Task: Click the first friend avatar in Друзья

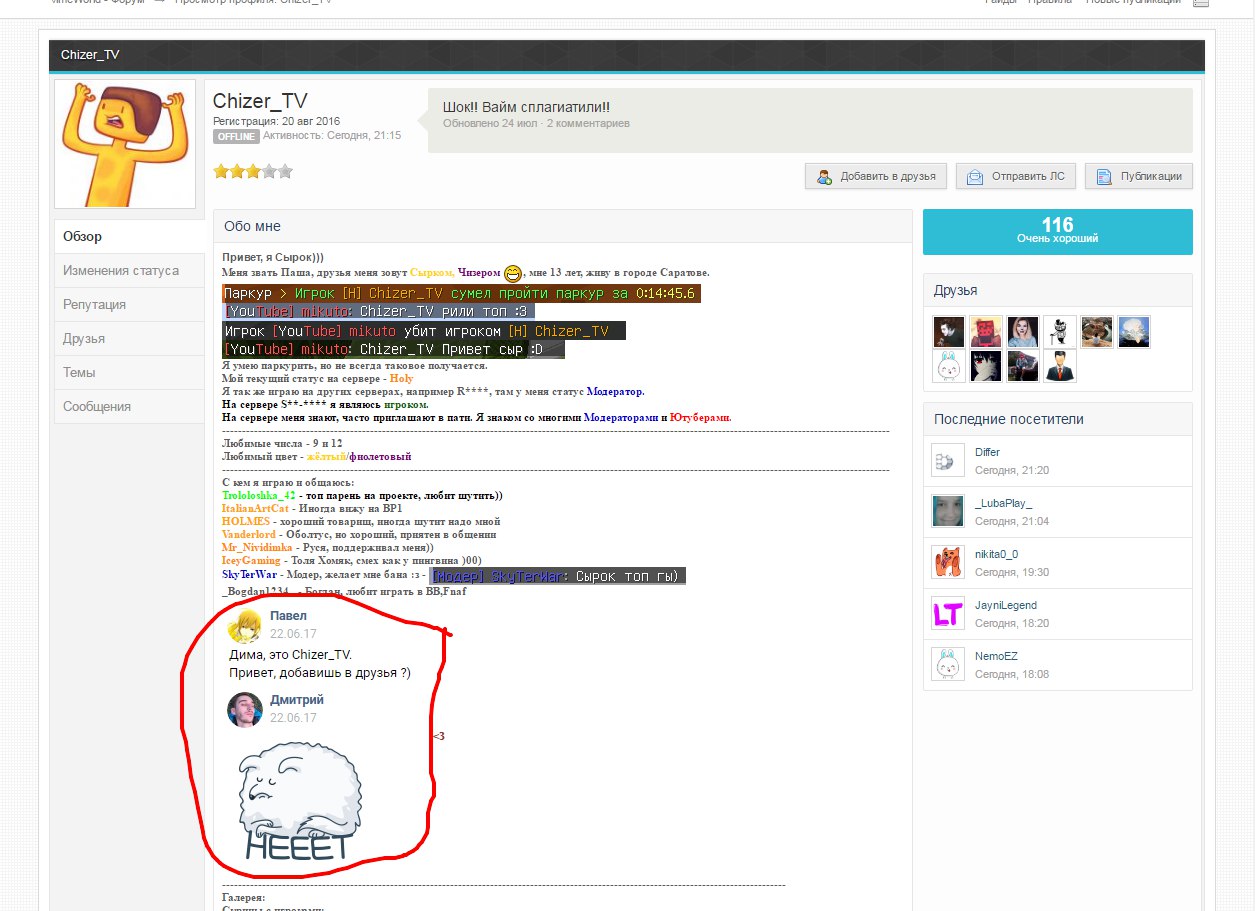Action: point(949,332)
